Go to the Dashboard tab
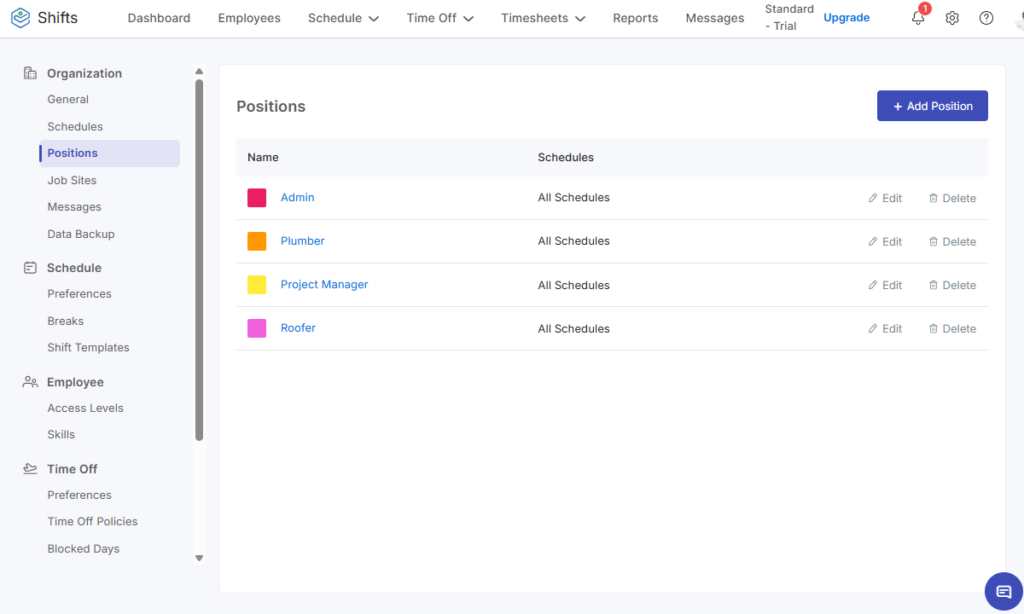The image size is (1024, 614). coord(159,18)
